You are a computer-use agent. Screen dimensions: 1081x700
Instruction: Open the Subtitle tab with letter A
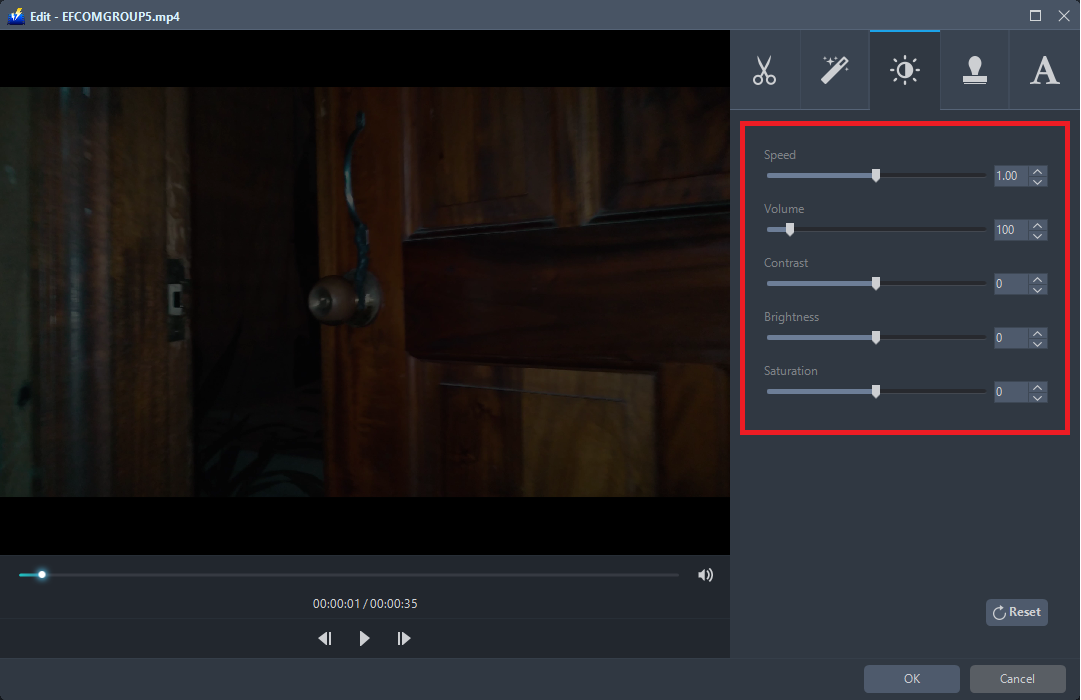point(1044,69)
